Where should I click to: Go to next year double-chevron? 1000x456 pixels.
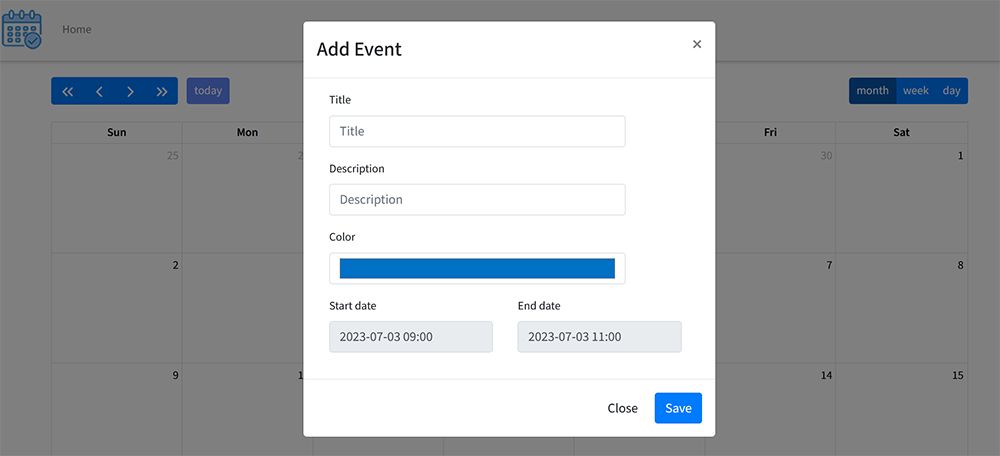(x=162, y=91)
